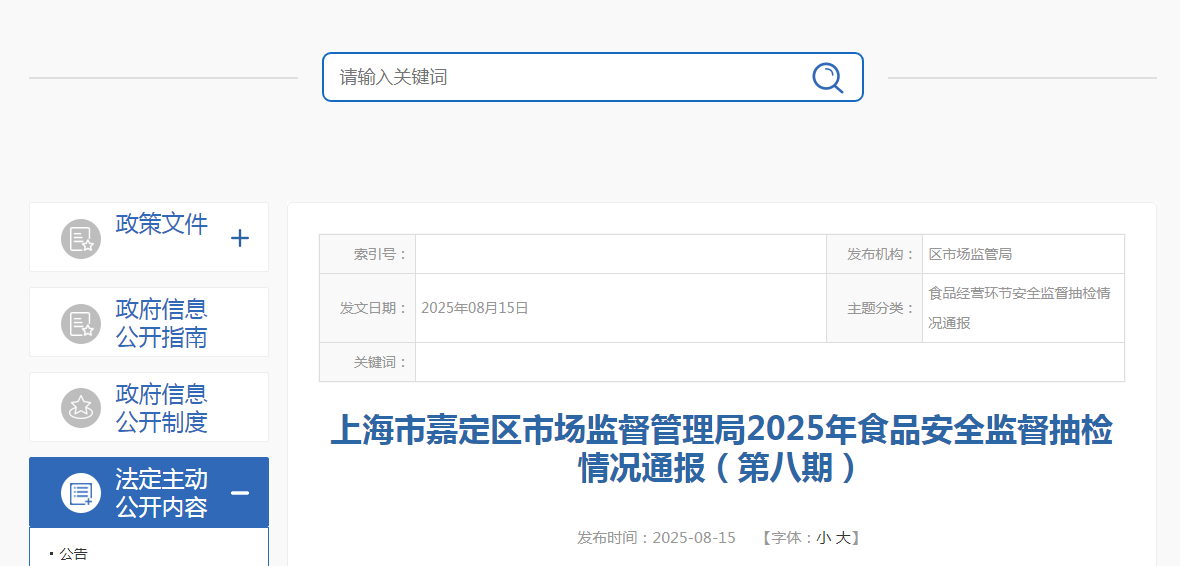The width and height of the screenshot is (1180, 566).
Task: Click the article title heading
Action: [721, 449]
